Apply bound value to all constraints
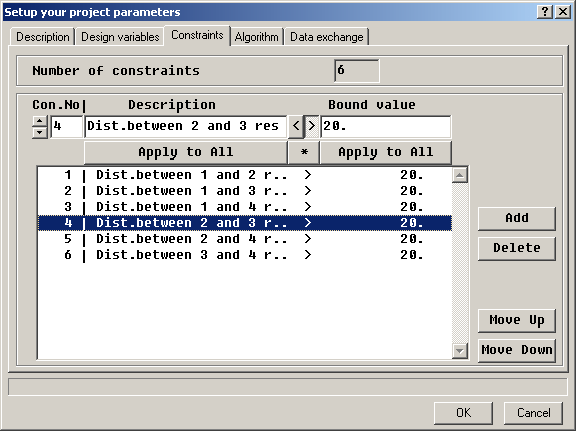The height and width of the screenshot is (431, 576). [x=386, y=152]
